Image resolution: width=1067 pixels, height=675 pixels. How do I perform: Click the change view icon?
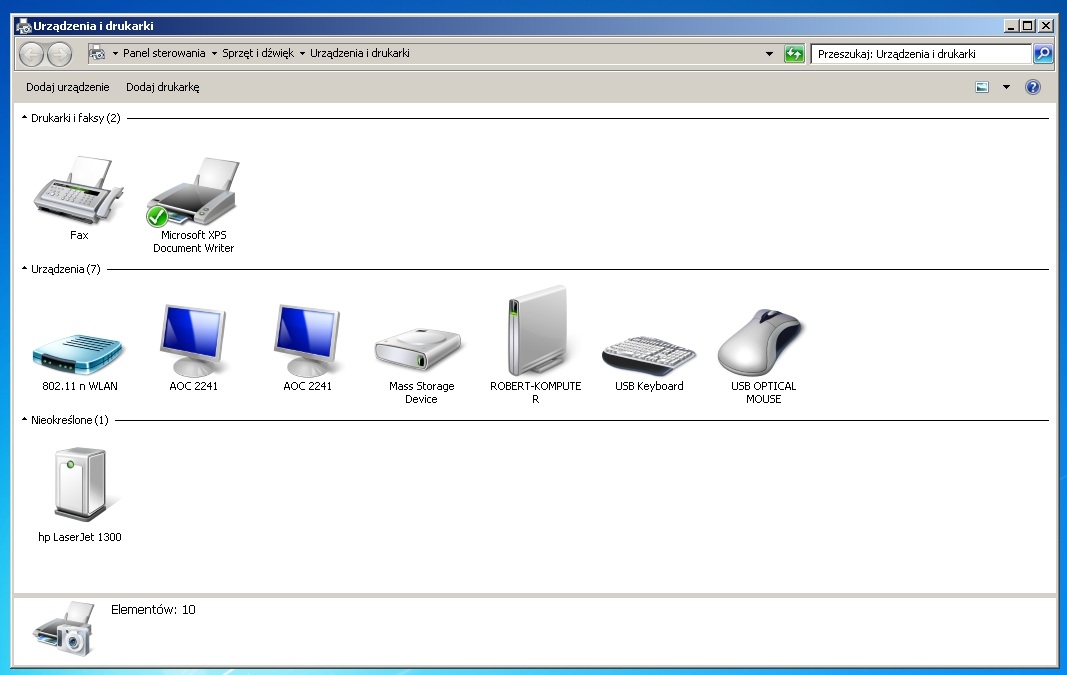click(982, 87)
